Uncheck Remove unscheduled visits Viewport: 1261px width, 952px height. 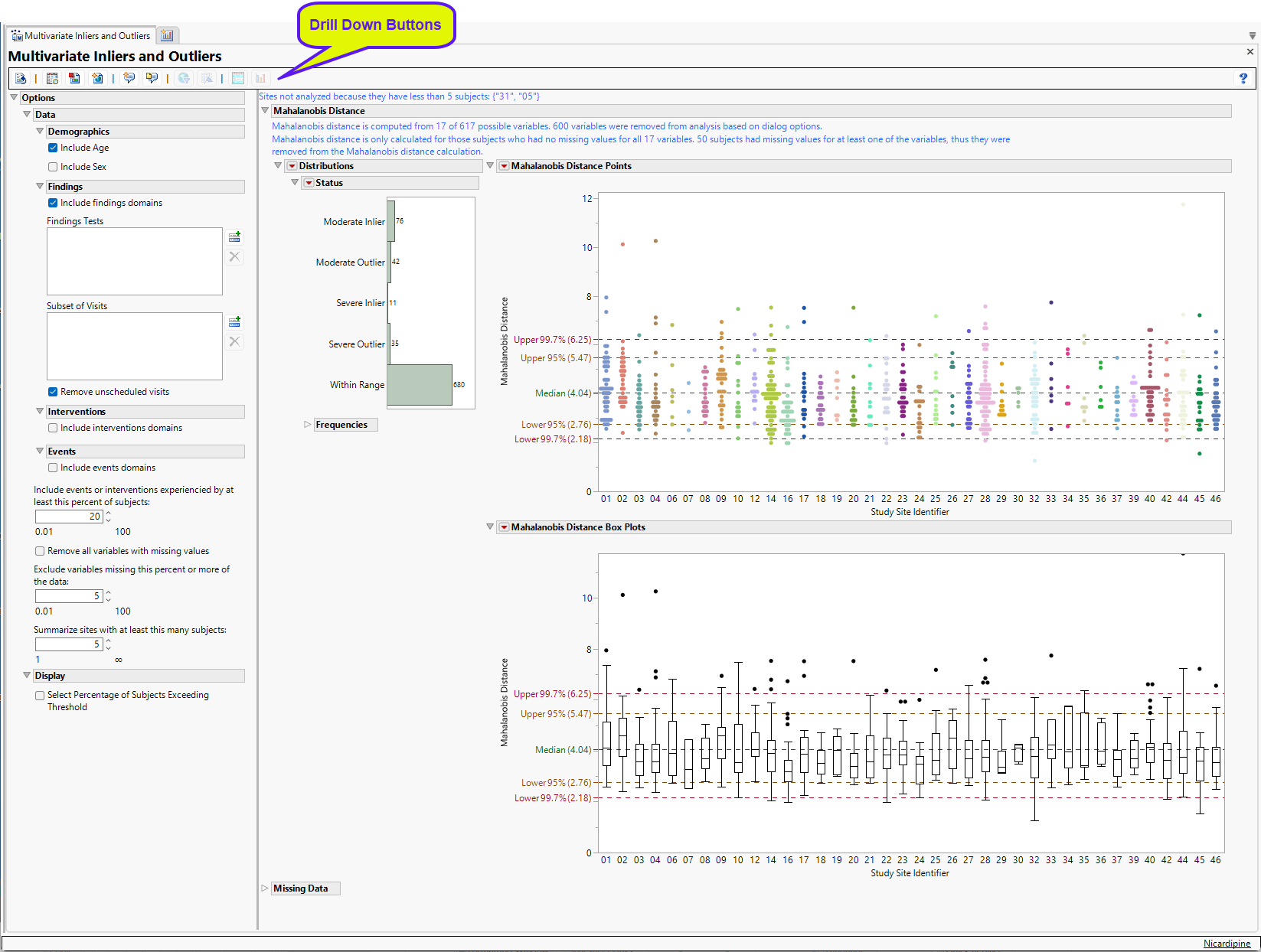(x=53, y=392)
